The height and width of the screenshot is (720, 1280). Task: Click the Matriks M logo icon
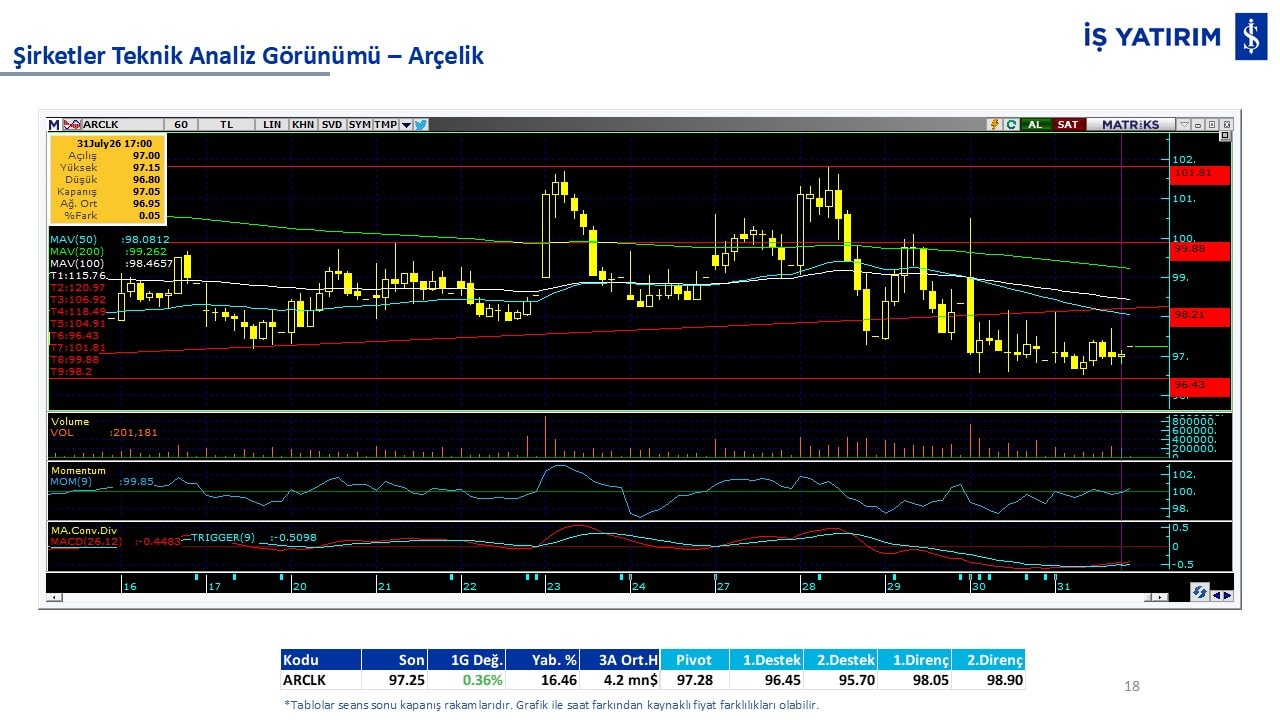tap(54, 124)
